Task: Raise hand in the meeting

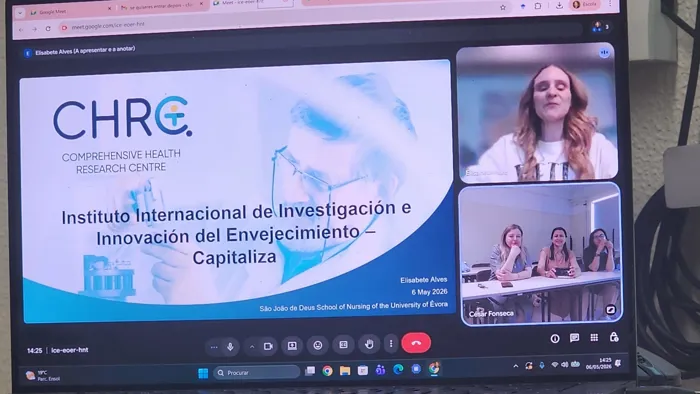Action: pyautogui.click(x=369, y=344)
